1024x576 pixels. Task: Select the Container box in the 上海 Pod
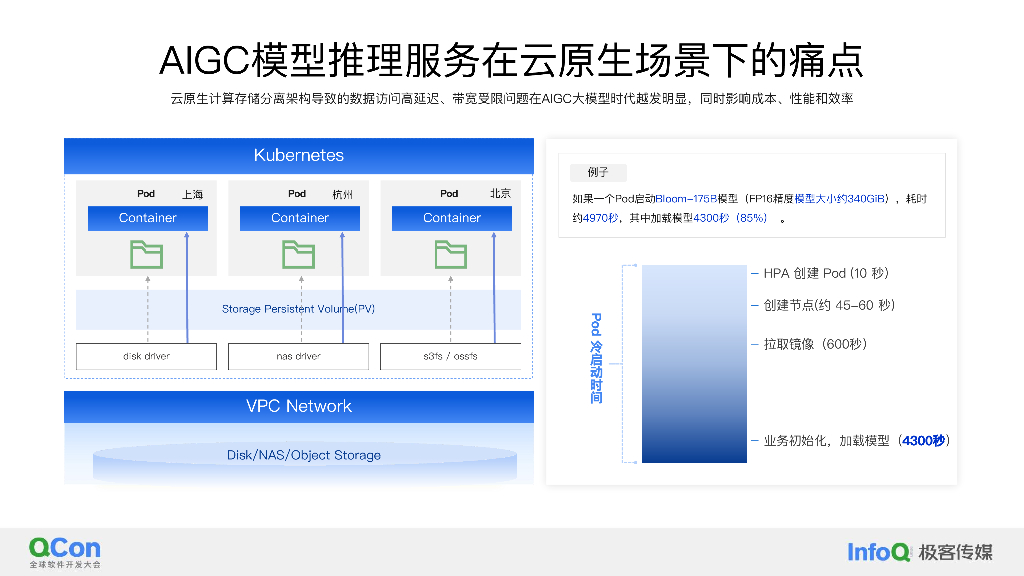click(x=147, y=218)
